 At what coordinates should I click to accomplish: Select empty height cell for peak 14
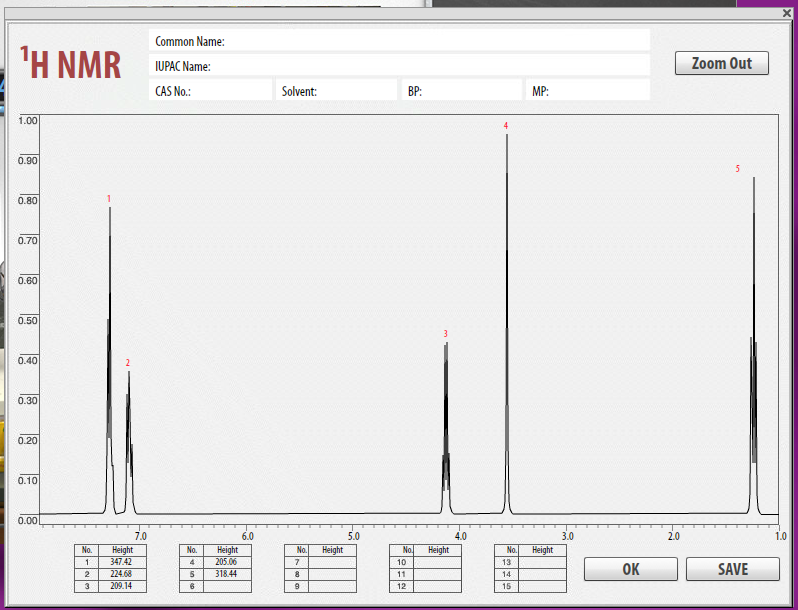pos(542,574)
